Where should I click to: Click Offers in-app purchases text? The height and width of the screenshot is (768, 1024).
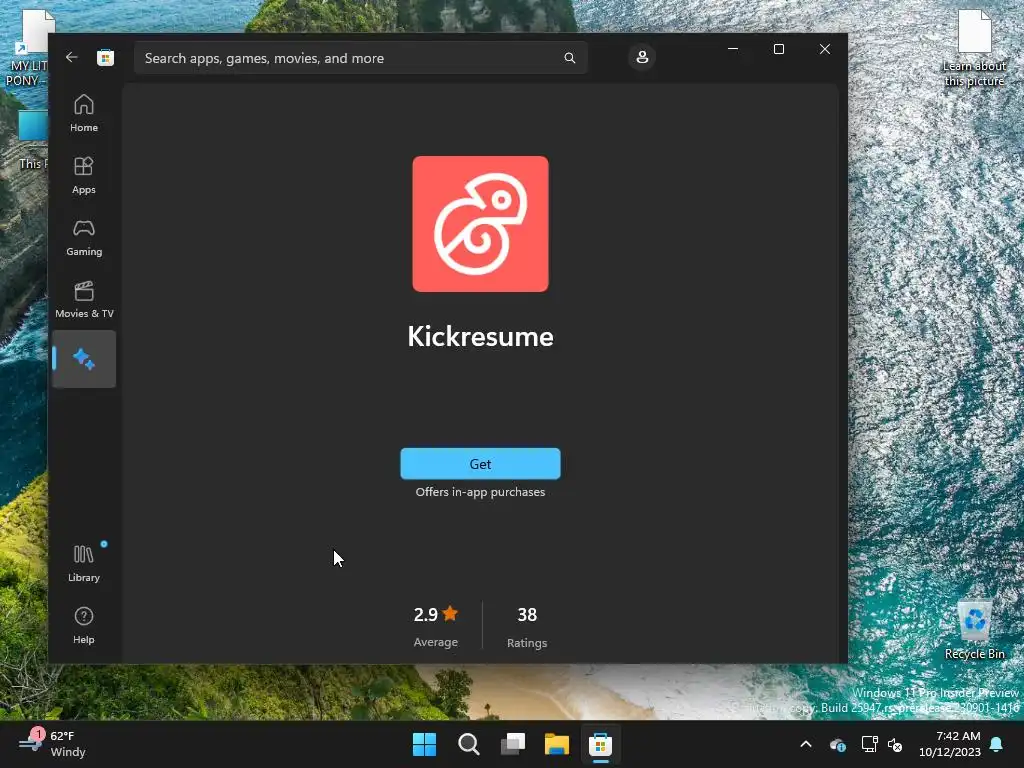pyautogui.click(x=480, y=492)
